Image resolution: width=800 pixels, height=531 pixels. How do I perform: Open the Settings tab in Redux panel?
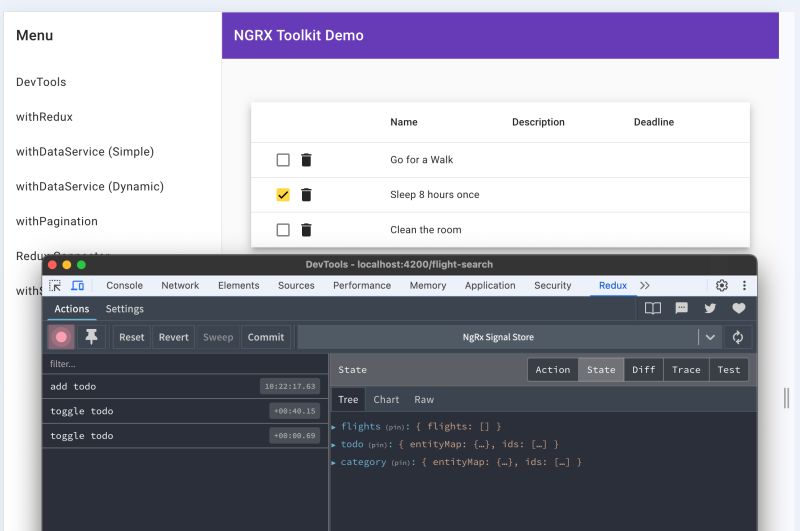click(x=124, y=309)
